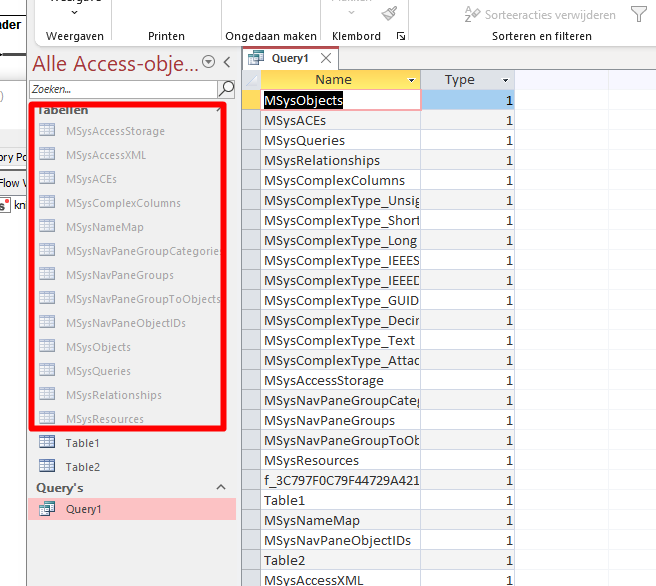Image resolution: width=656 pixels, height=586 pixels.
Task: Click the Name column header
Action: [340, 79]
